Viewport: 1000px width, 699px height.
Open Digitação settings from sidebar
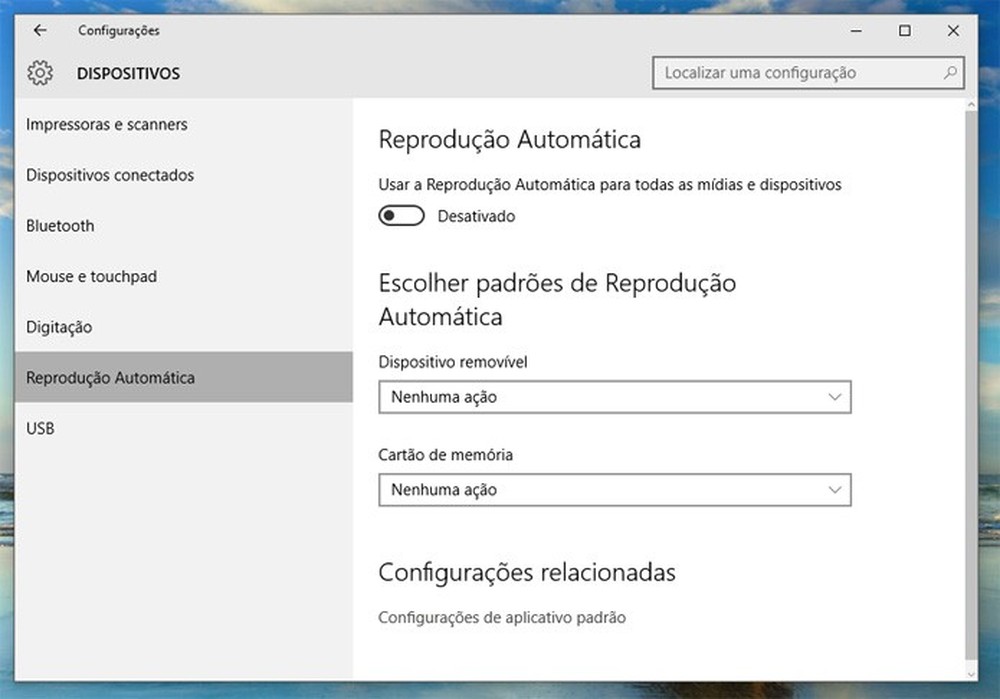tap(62, 327)
